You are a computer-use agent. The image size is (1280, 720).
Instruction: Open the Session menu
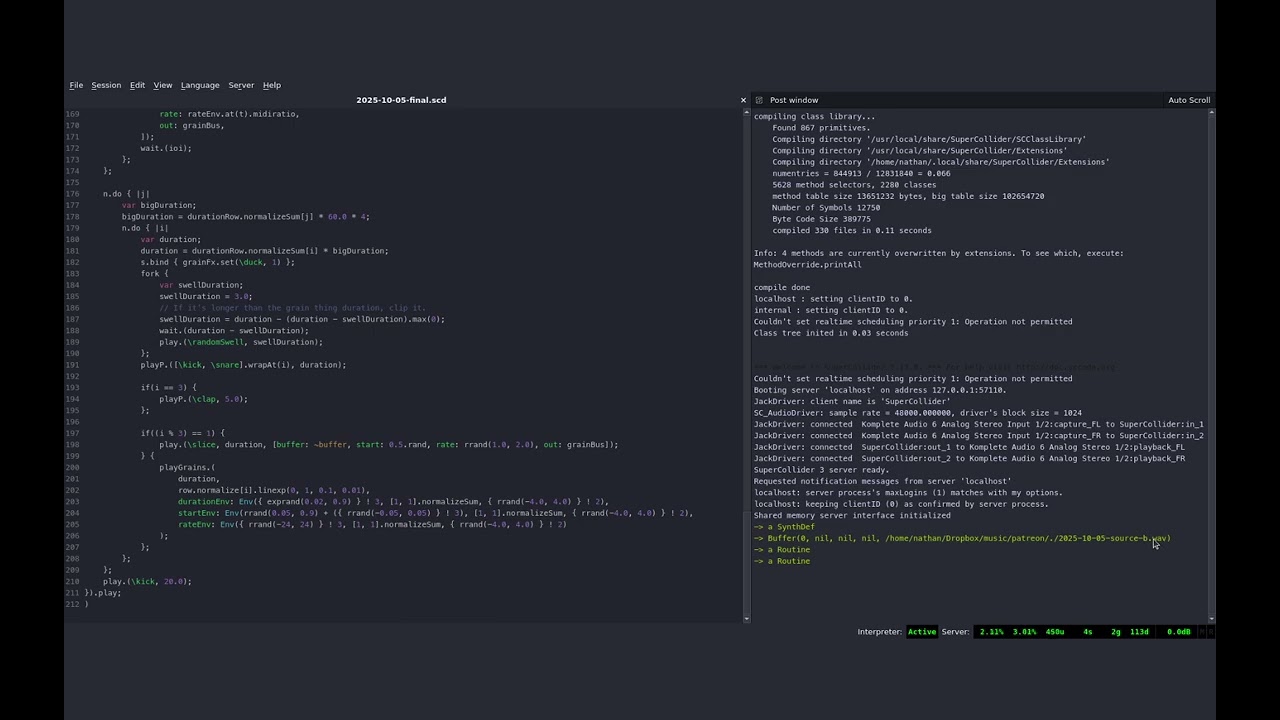tap(106, 85)
